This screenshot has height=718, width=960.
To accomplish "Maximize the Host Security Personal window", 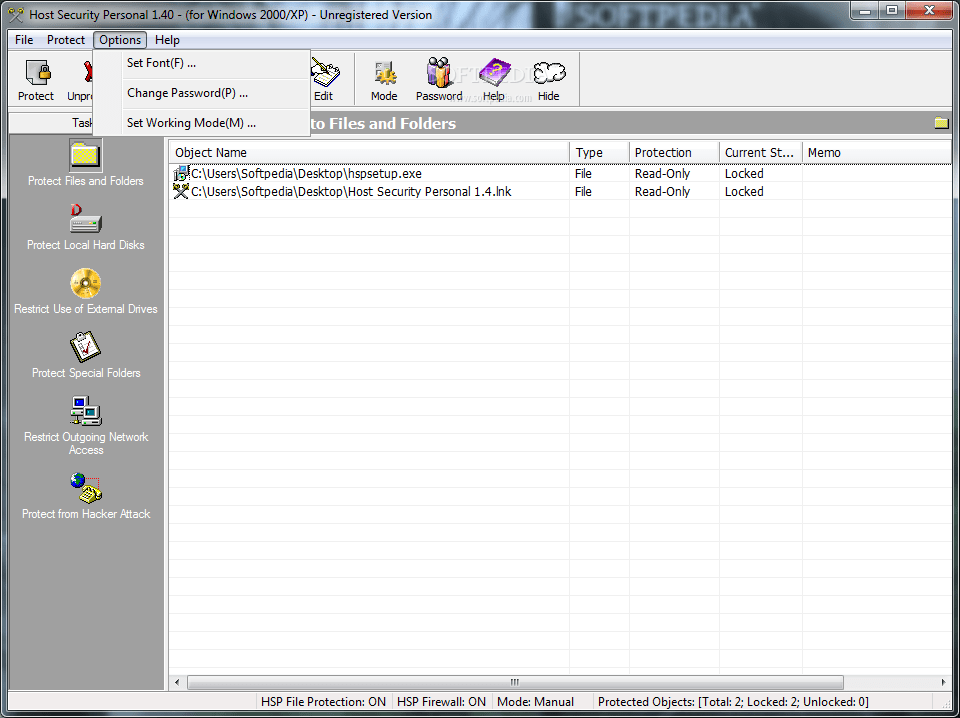I will pyautogui.click(x=892, y=10).
